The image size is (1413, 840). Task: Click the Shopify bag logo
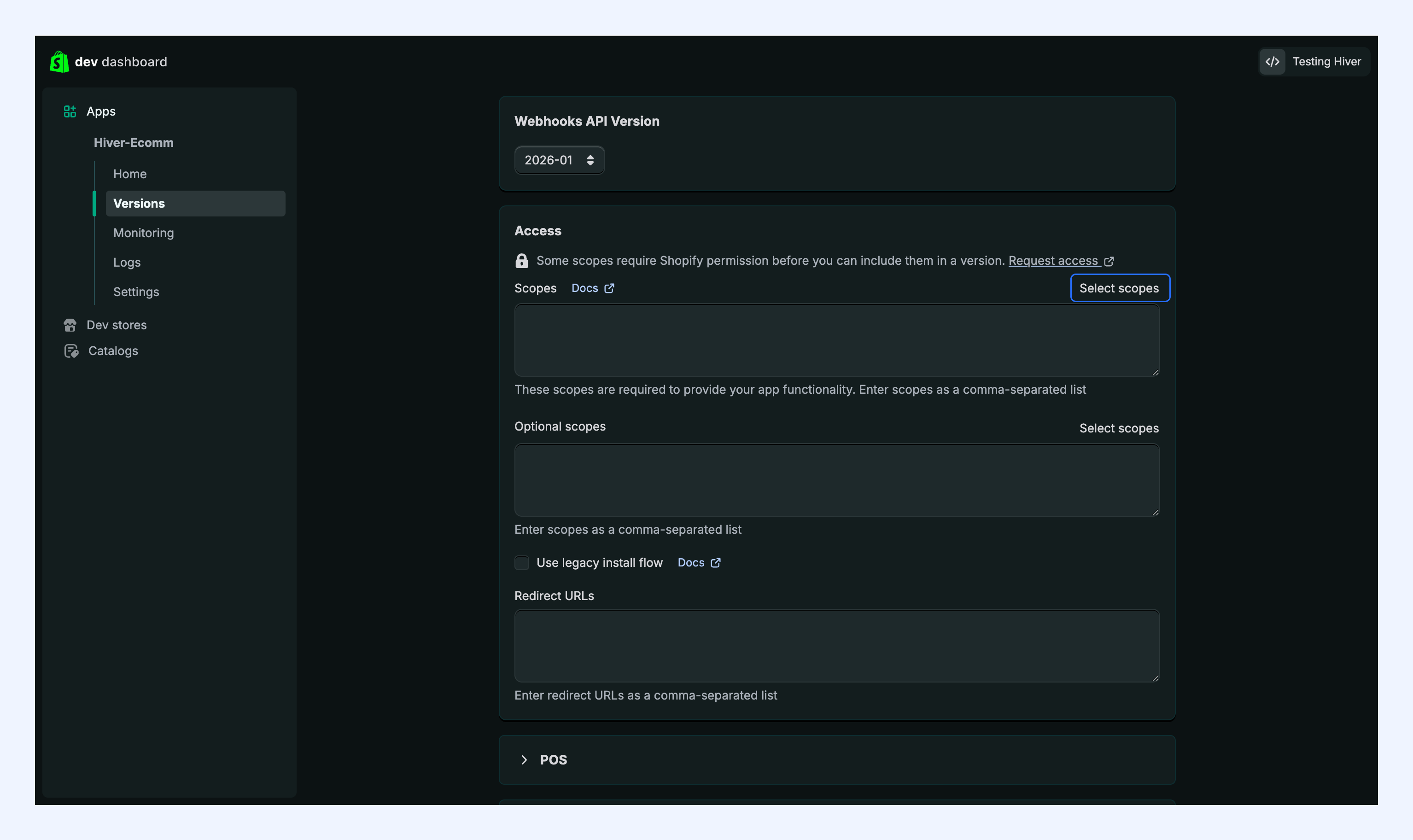pyautogui.click(x=59, y=62)
